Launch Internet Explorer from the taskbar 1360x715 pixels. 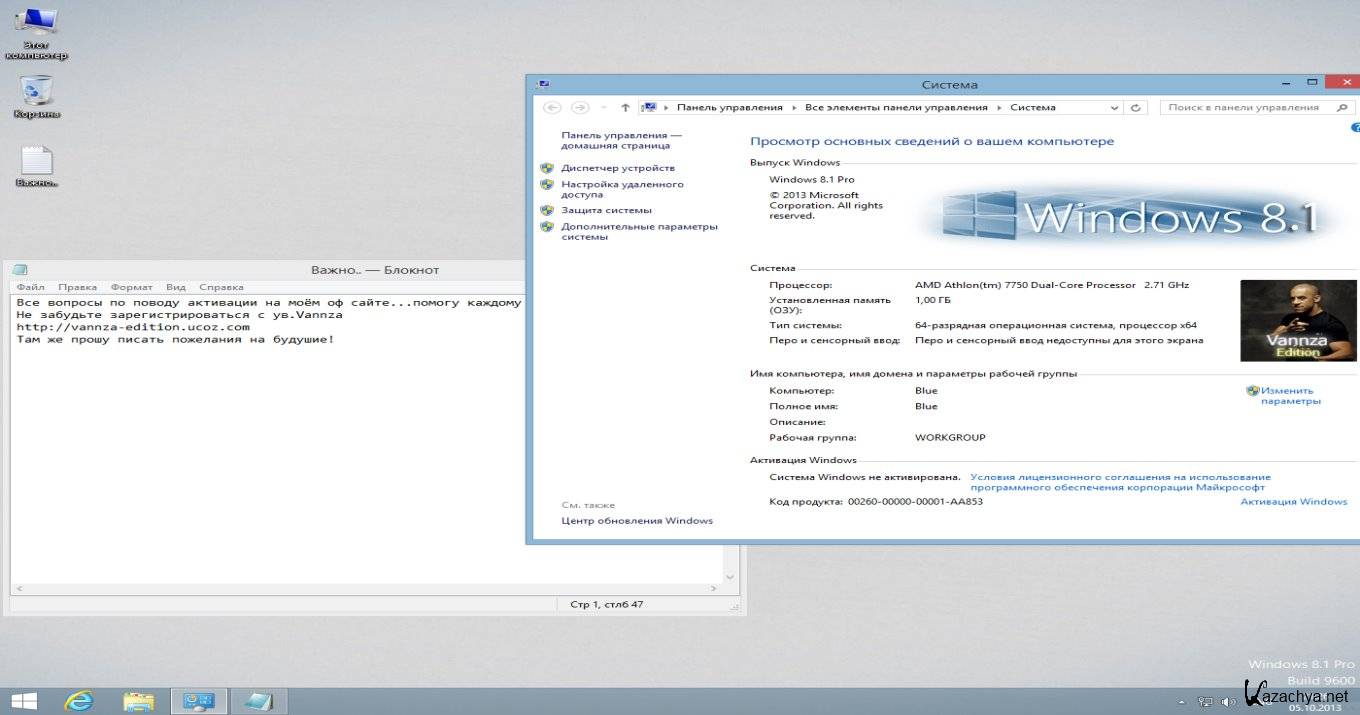[78, 701]
